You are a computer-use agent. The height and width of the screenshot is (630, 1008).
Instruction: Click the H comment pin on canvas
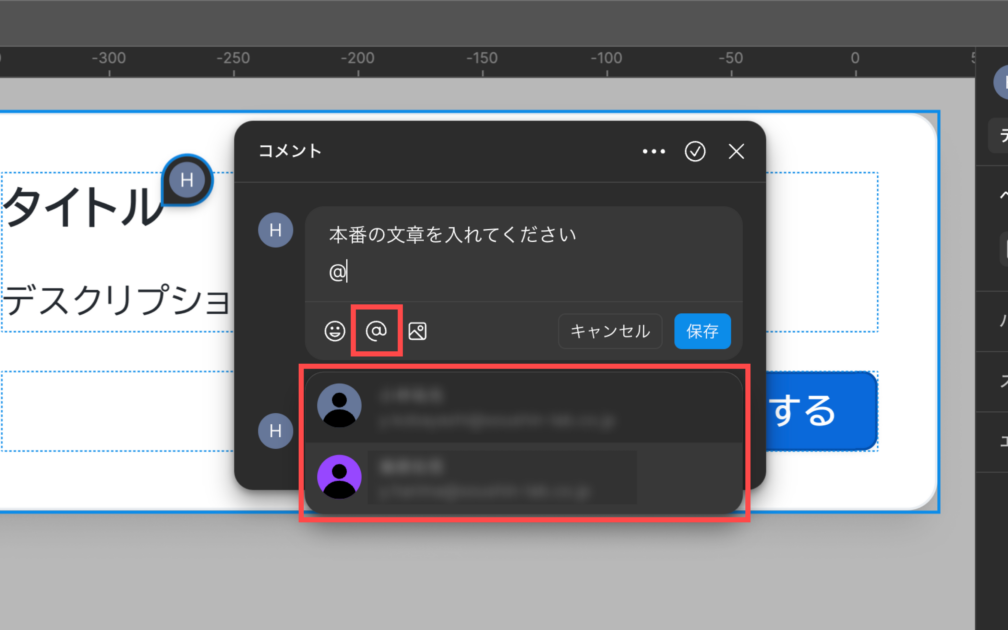187,180
